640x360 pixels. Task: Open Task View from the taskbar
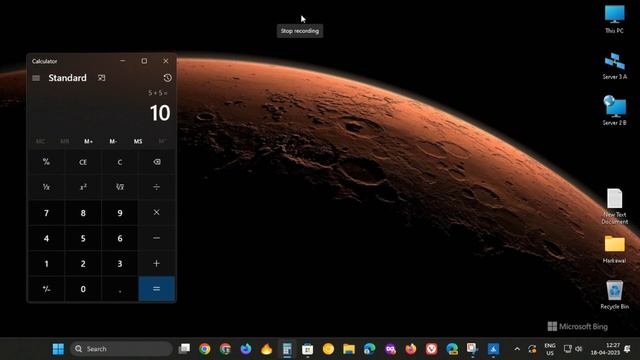tap(184, 349)
